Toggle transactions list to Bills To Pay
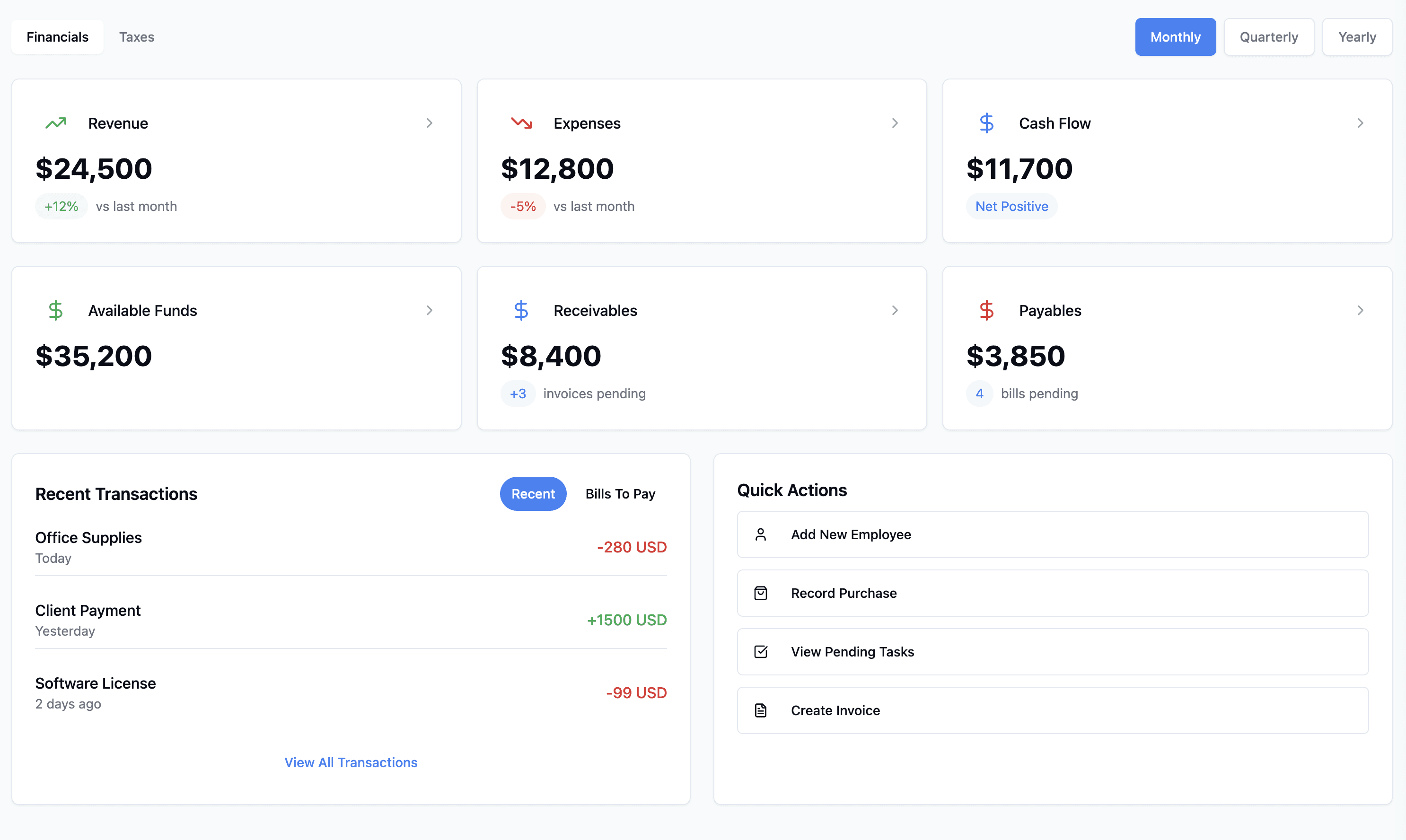 [620, 494]
